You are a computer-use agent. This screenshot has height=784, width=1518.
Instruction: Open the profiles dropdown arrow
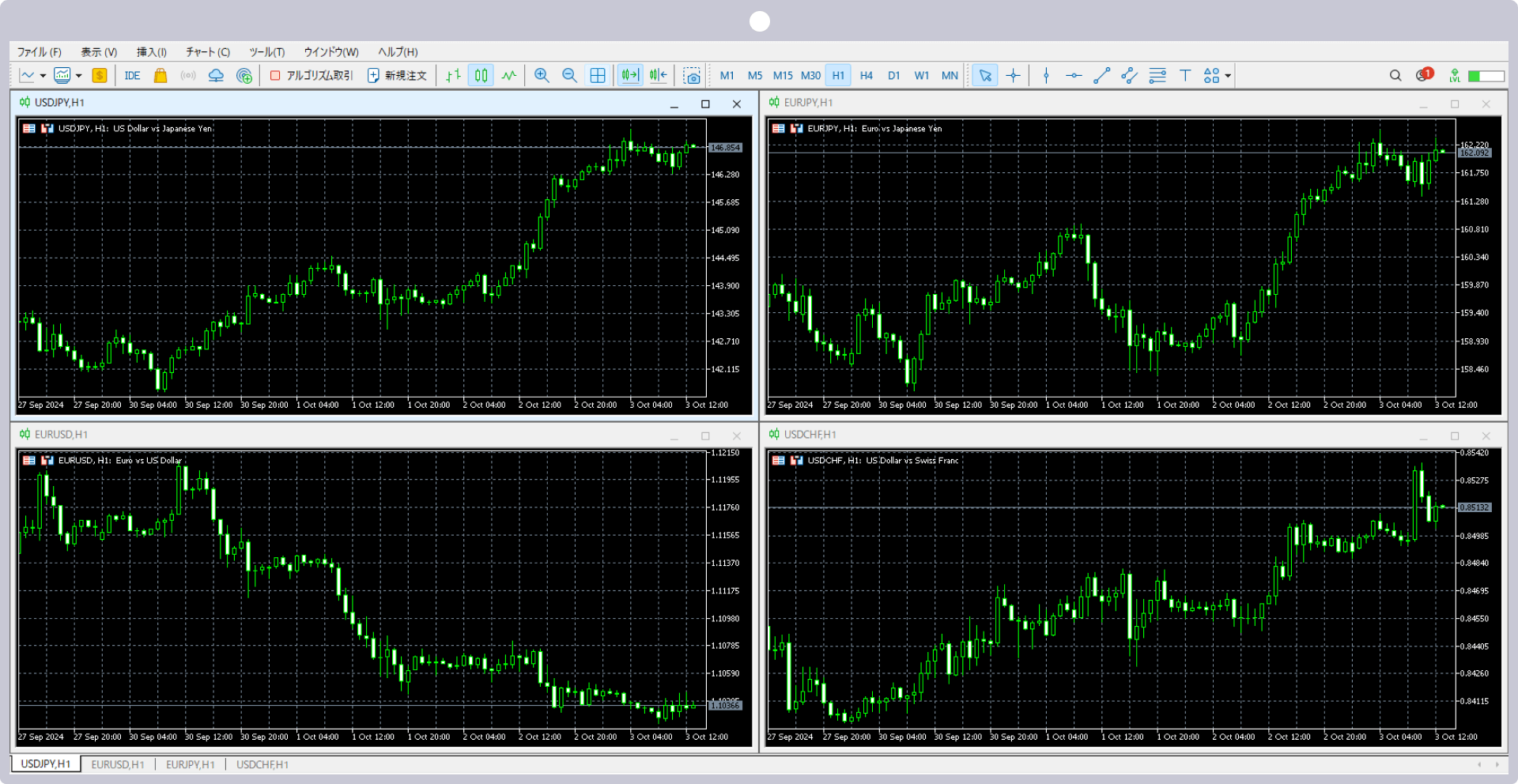coord(79,77)
